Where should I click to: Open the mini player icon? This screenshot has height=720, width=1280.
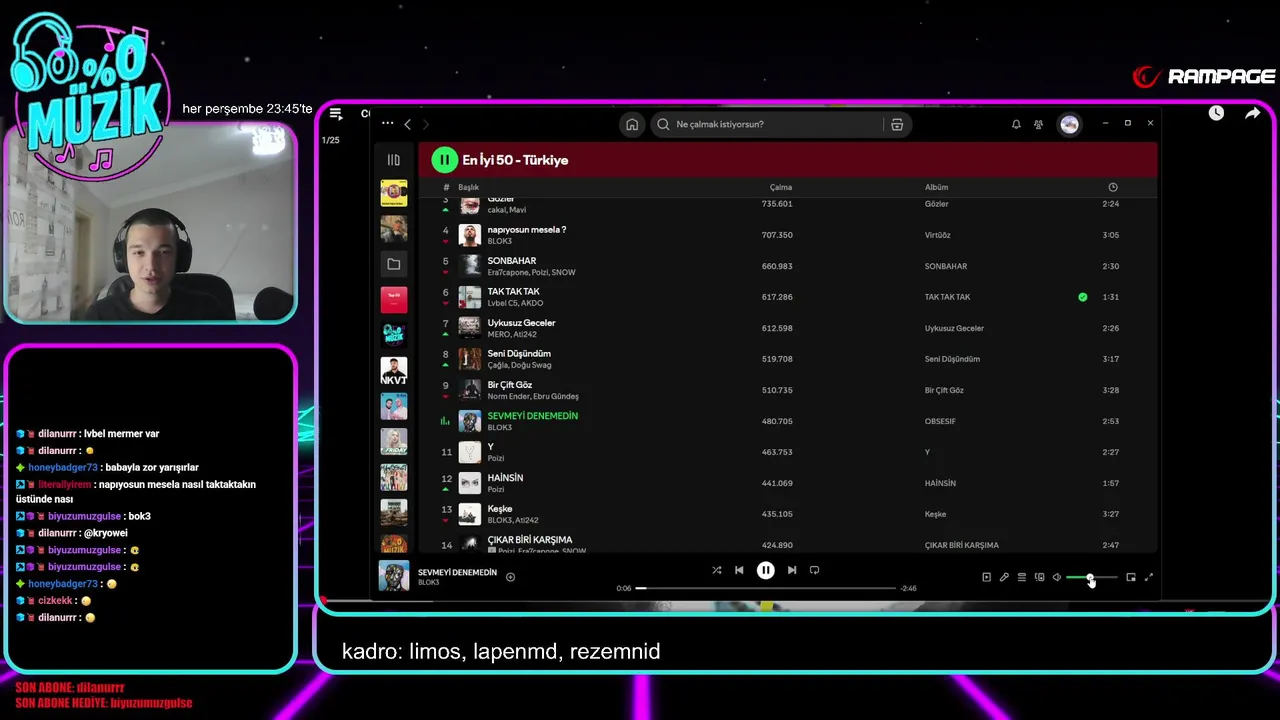[x=1131, y=577]
